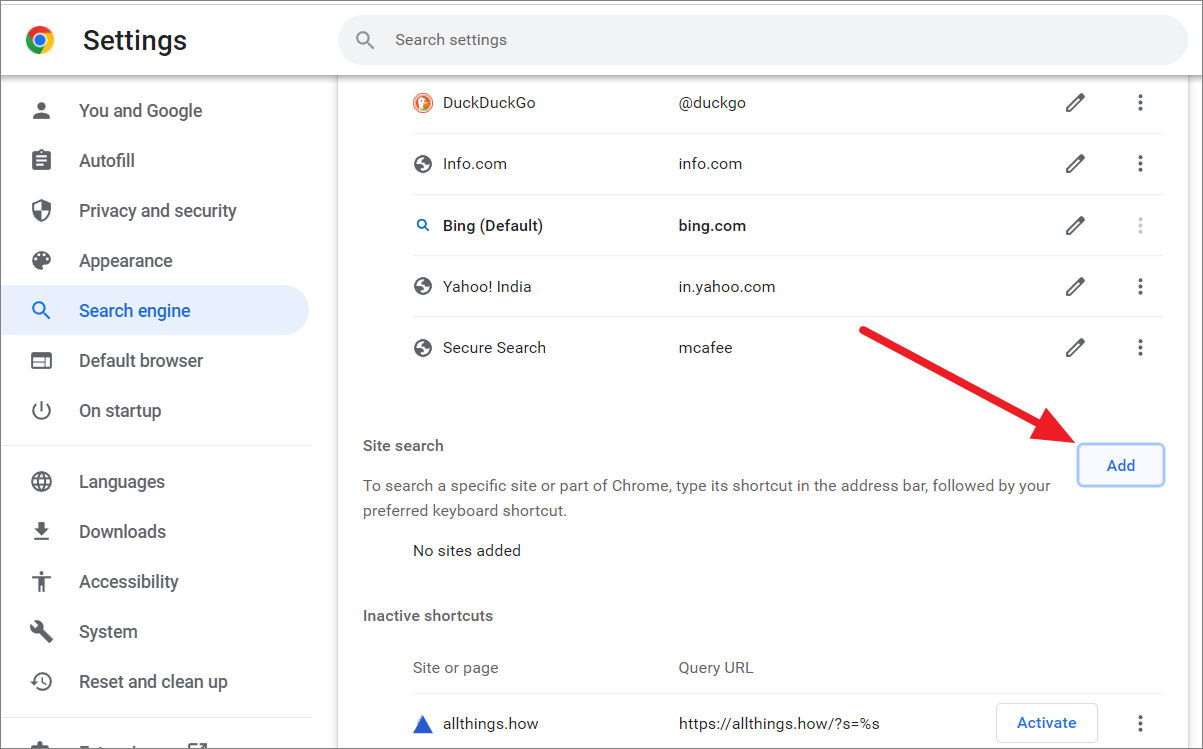This screenshot has height=749, width=1203.
Task: Open more actions menu for allthings.how
Action: 1140,723
